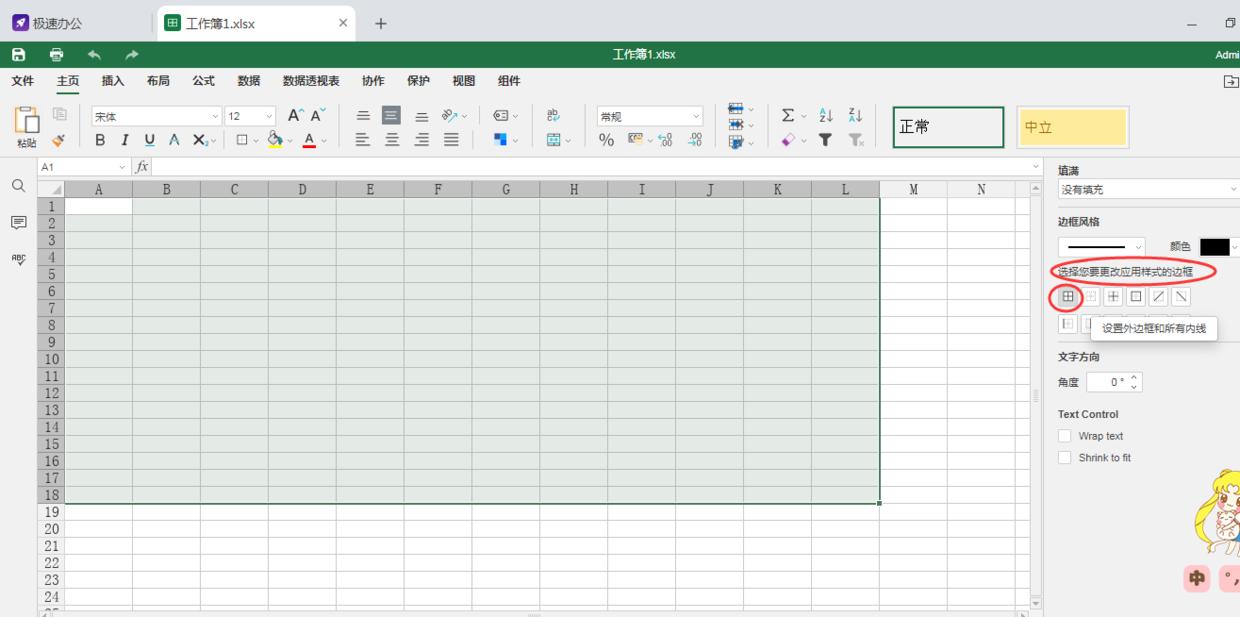This screenshot has width=1240, height=617.
Task: Open the 没有填充 fill dropdown
Action: (1148, 190)
